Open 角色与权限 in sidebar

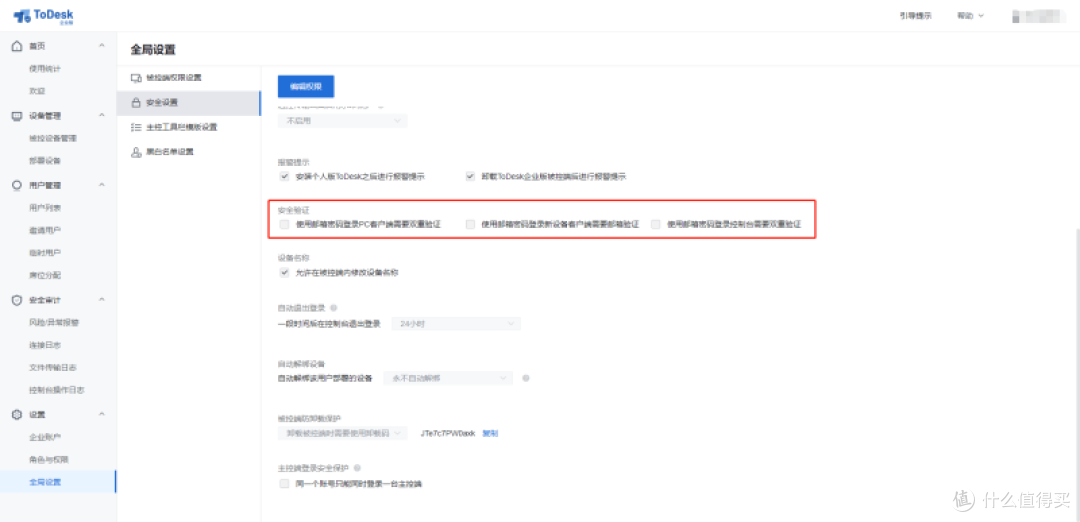[x=49, y=459]
